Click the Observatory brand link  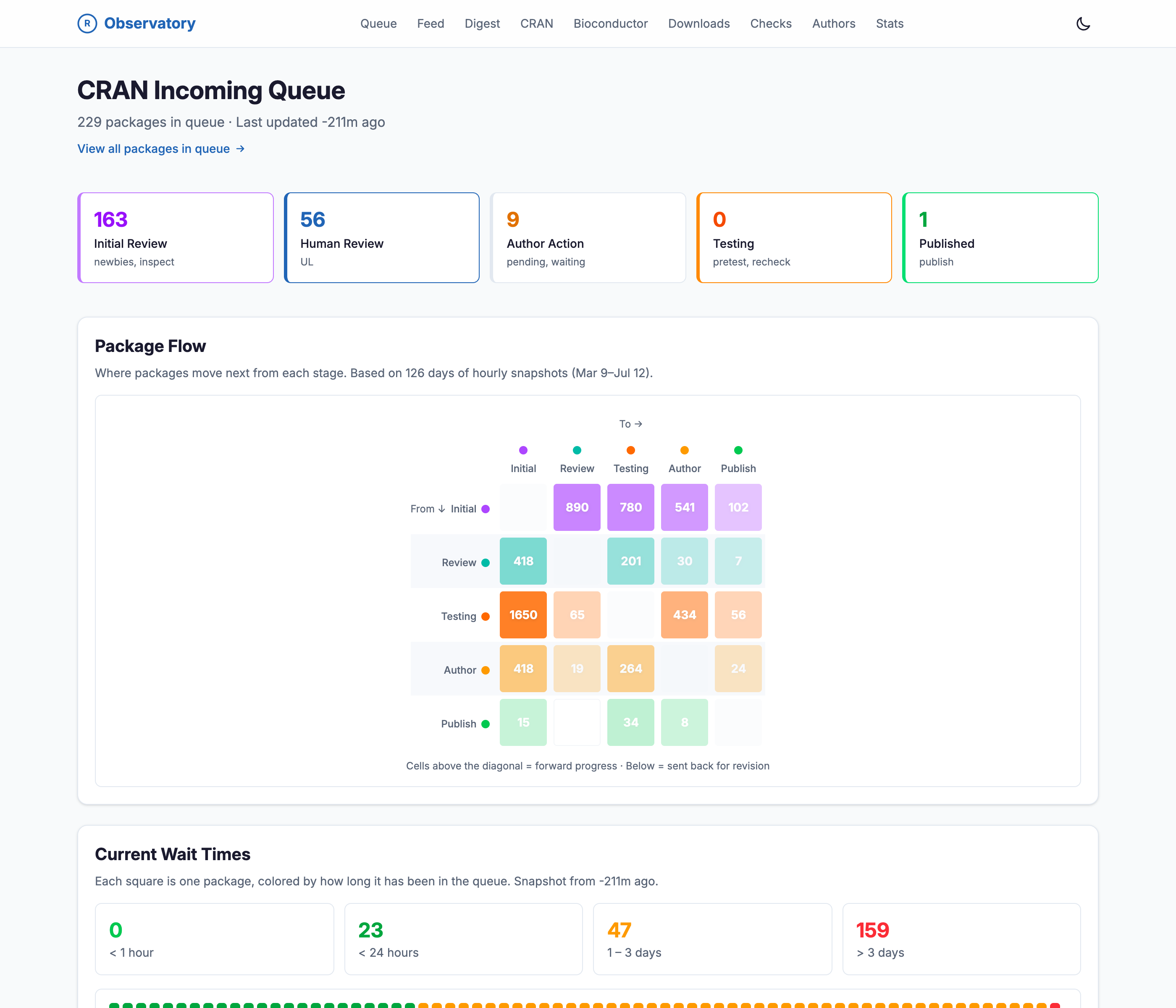pyautogui.click(x=137, y=23)
